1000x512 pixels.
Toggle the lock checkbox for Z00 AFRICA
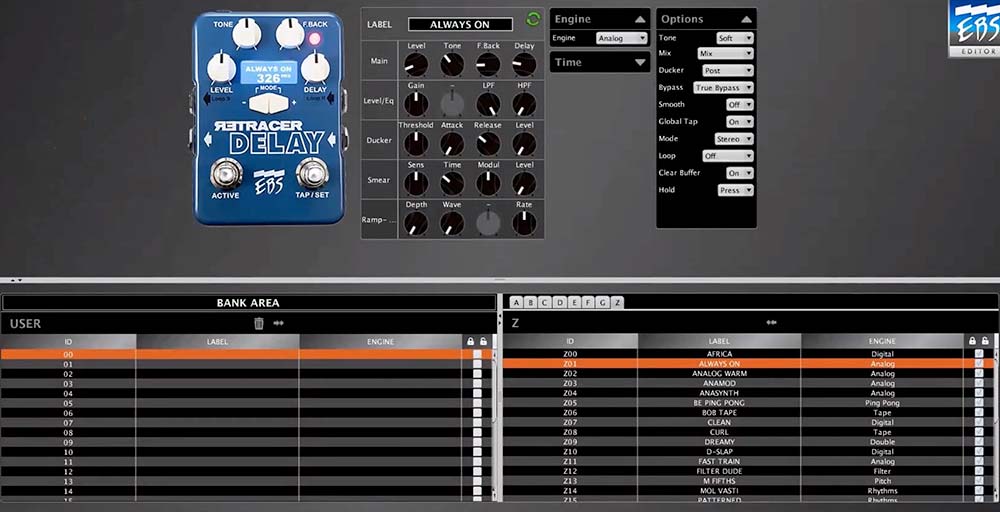pyautogui.click(x=979, y=353)
